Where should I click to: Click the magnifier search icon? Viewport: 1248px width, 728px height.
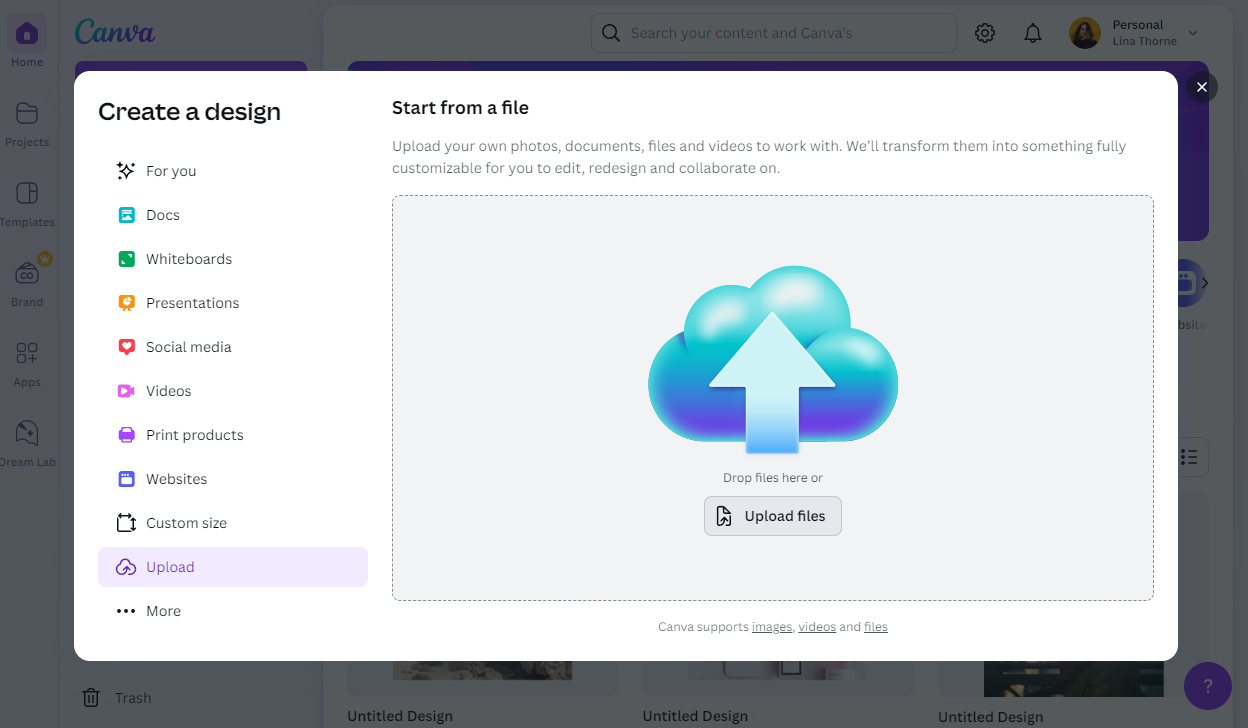tap(611, 33)
